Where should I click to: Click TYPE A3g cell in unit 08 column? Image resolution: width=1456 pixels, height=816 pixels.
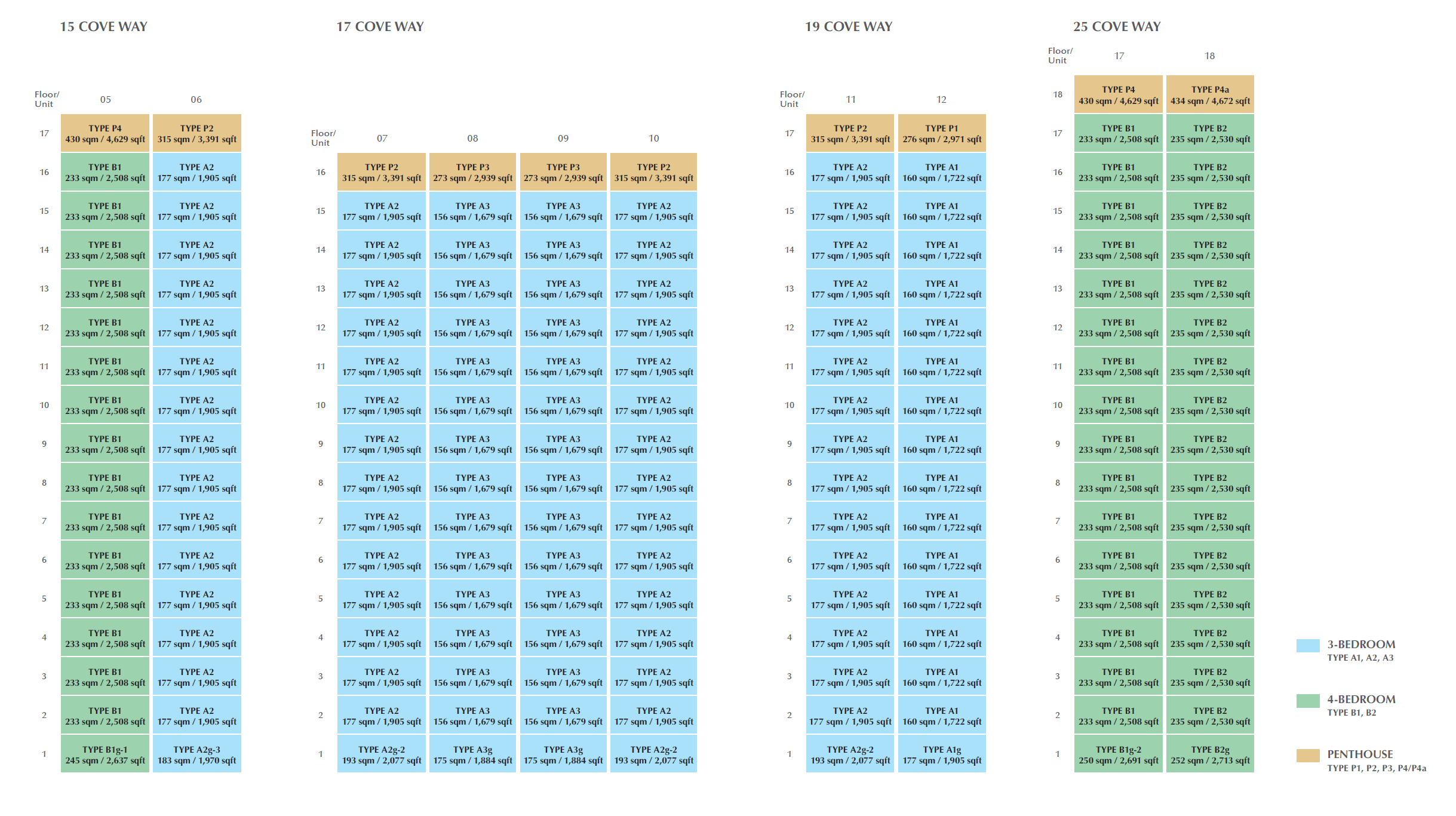472,754
